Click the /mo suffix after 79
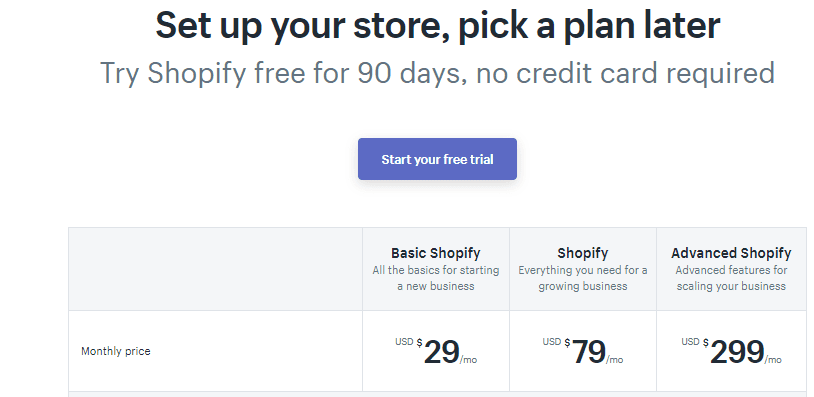814x397 pixels. pos(615,360)
